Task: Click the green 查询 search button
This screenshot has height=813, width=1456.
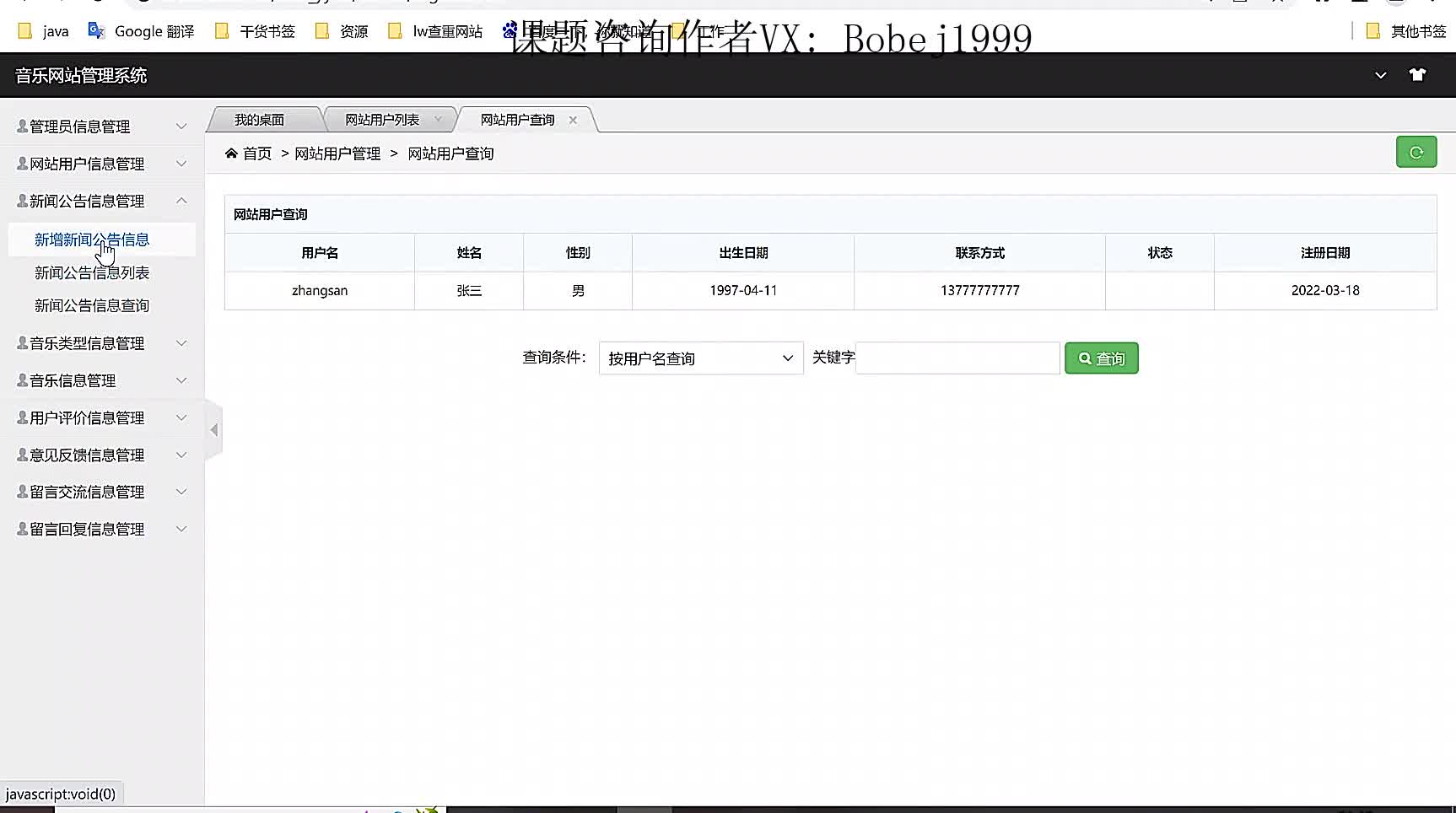Action: (x=1102, y=358)
